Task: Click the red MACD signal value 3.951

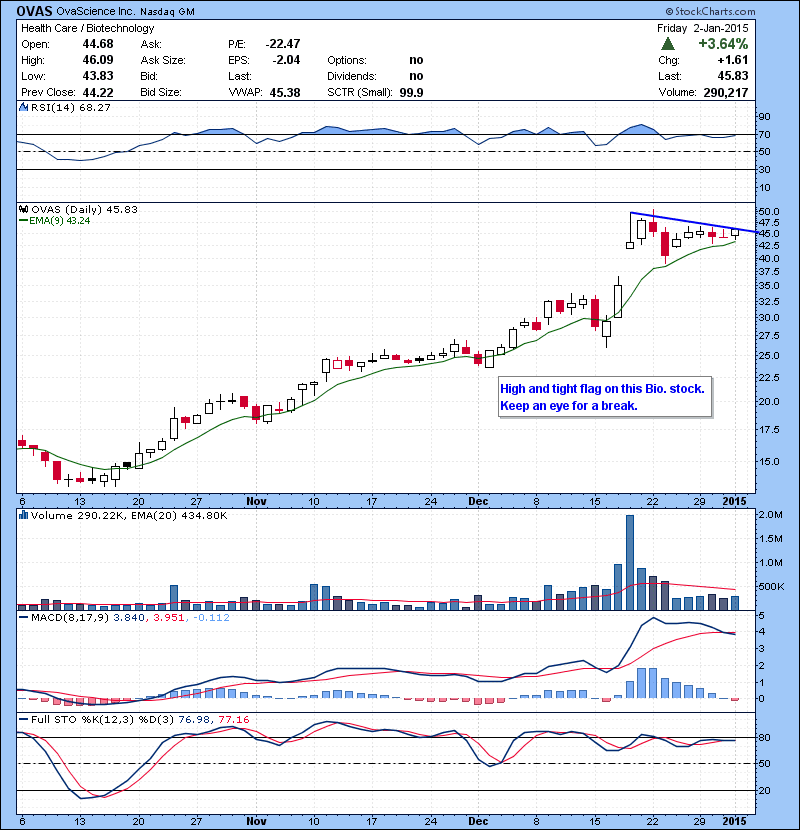Action: coord(168,617)
